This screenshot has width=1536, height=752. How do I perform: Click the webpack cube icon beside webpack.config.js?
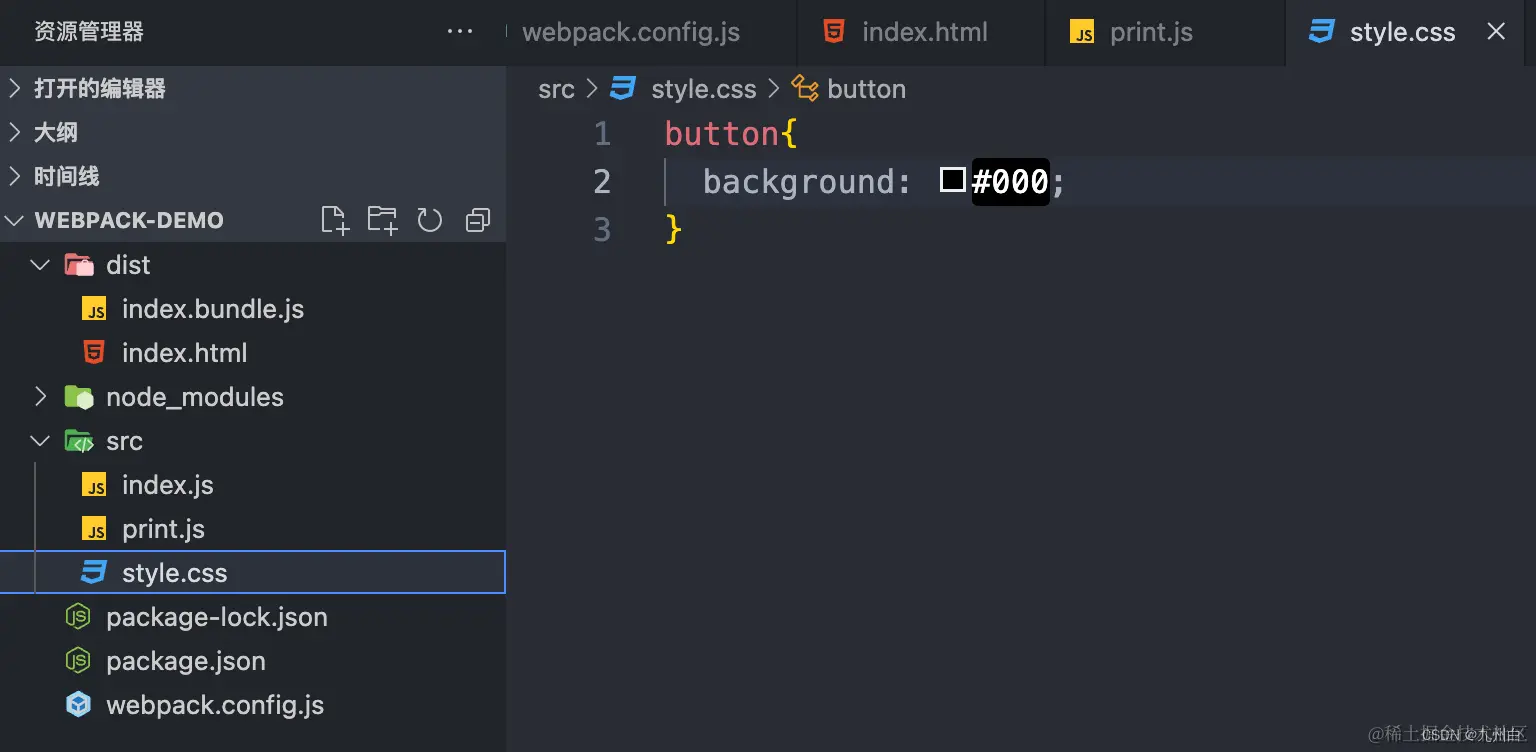(x=78, y=705)
